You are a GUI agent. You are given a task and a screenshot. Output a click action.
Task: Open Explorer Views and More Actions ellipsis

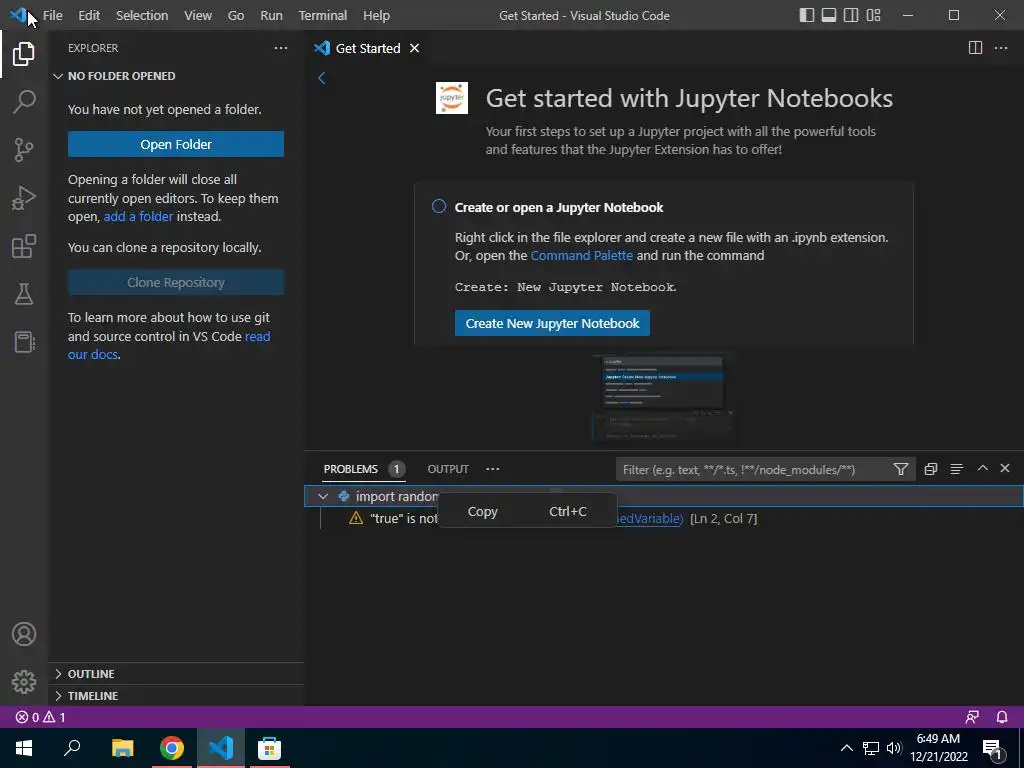click(x=281, y=48)
